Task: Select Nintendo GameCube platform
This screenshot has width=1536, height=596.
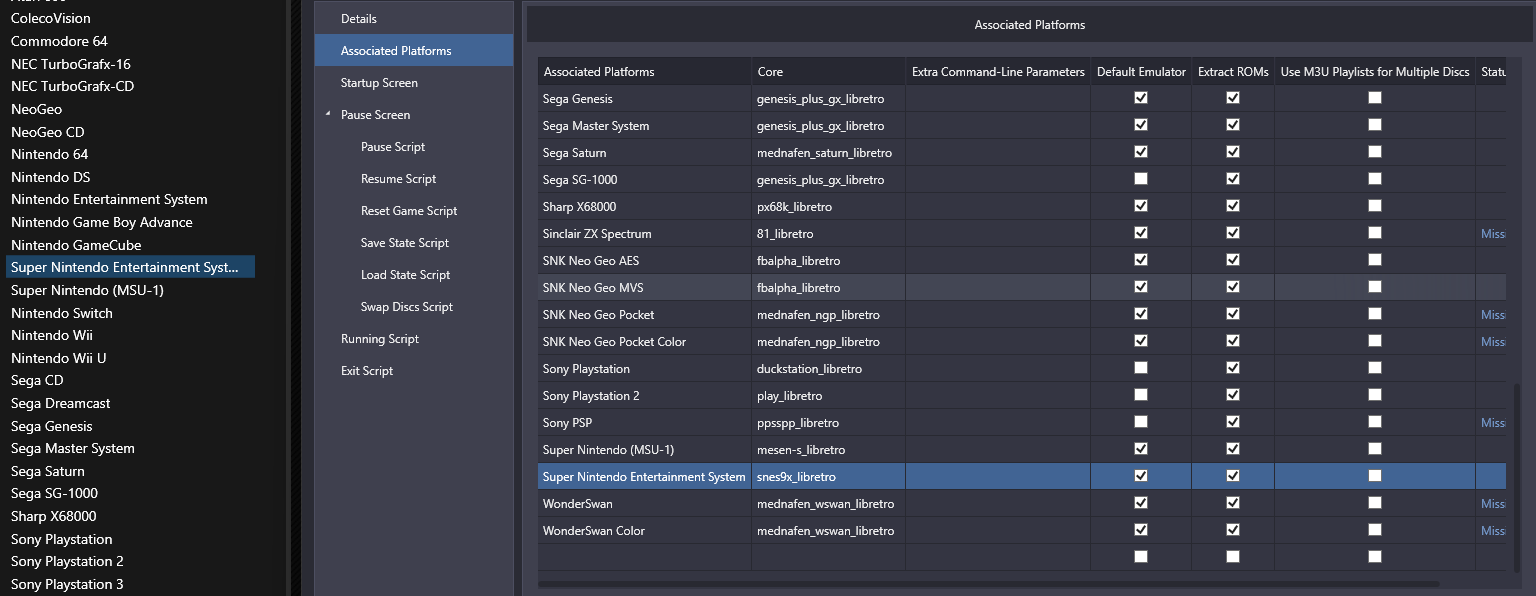Action: tap(76, 245)
